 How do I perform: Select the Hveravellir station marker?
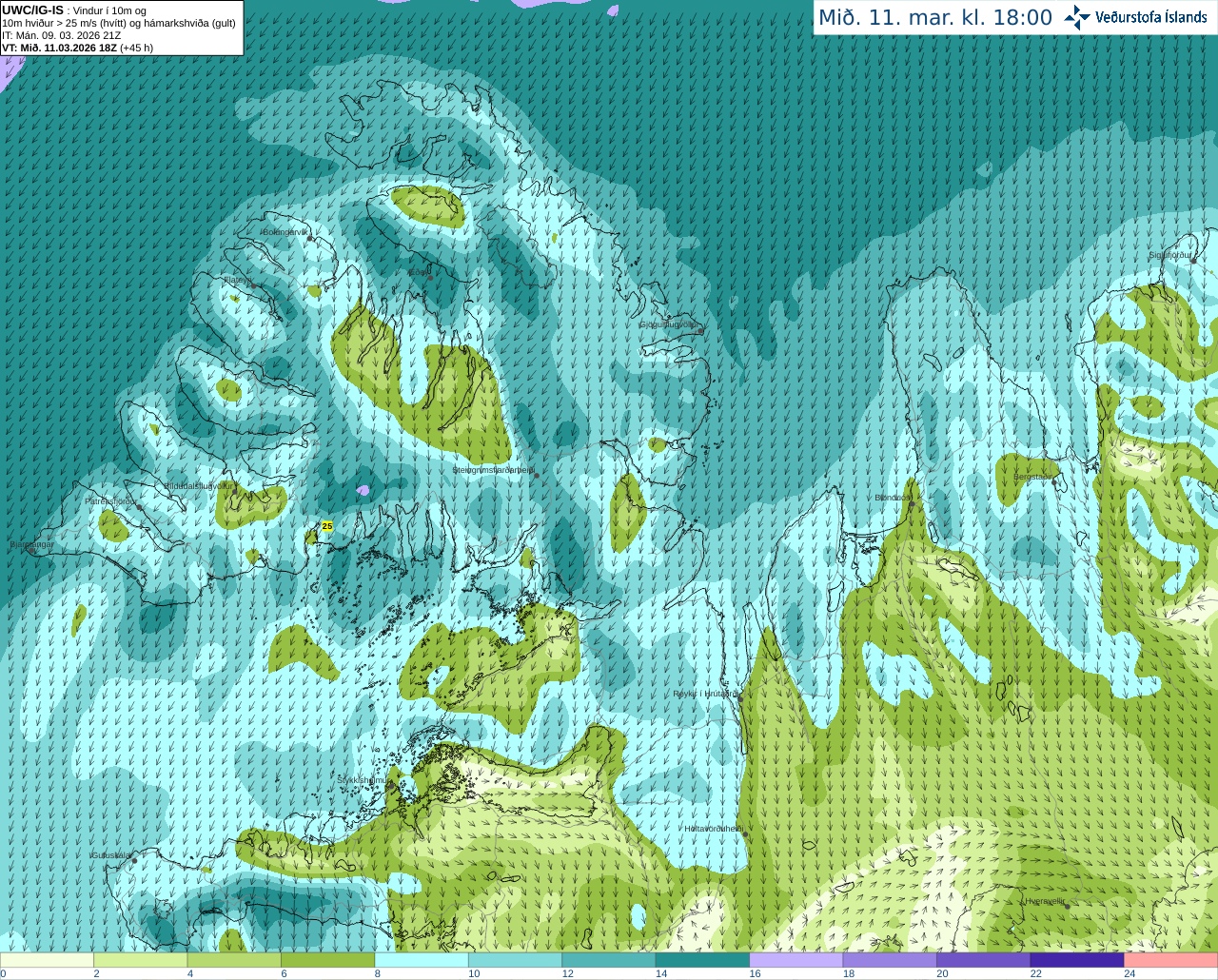point(1068,907)
